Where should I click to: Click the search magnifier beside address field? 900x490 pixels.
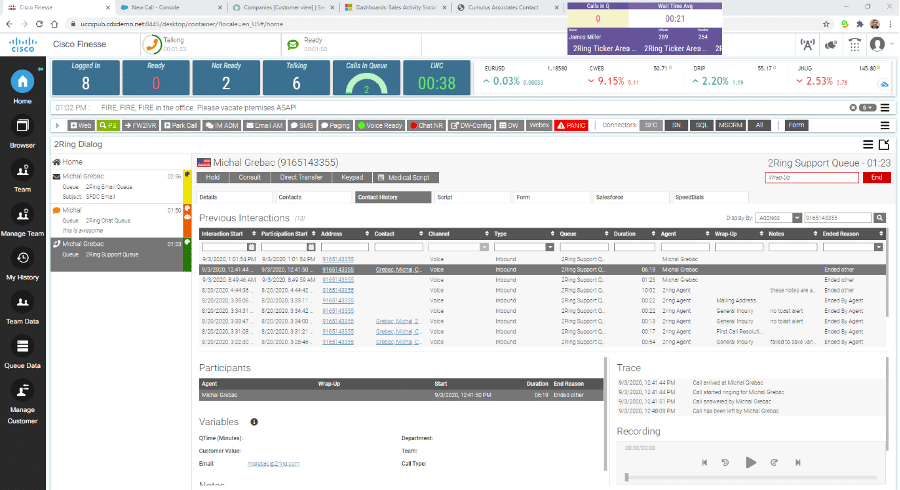coord(880,217)
